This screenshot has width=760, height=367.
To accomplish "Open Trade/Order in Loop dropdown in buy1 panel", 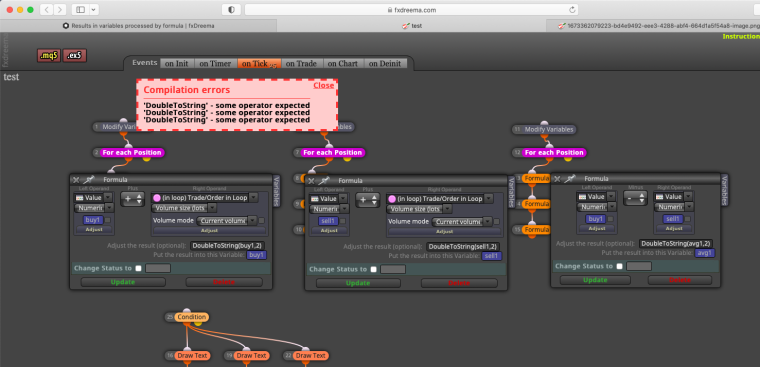I will 205,198.
